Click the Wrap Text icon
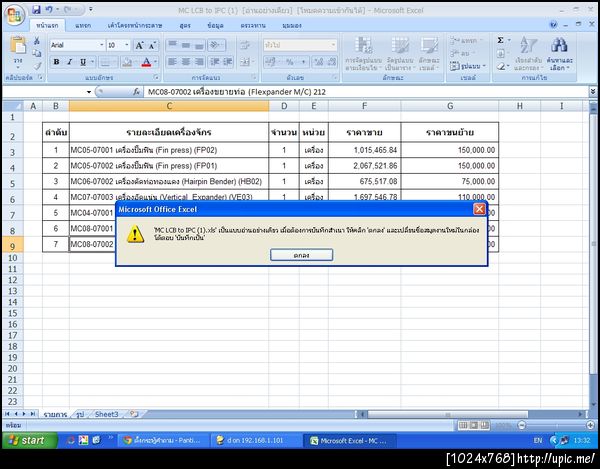The image size is (600, 469). [x=245, y=46]
